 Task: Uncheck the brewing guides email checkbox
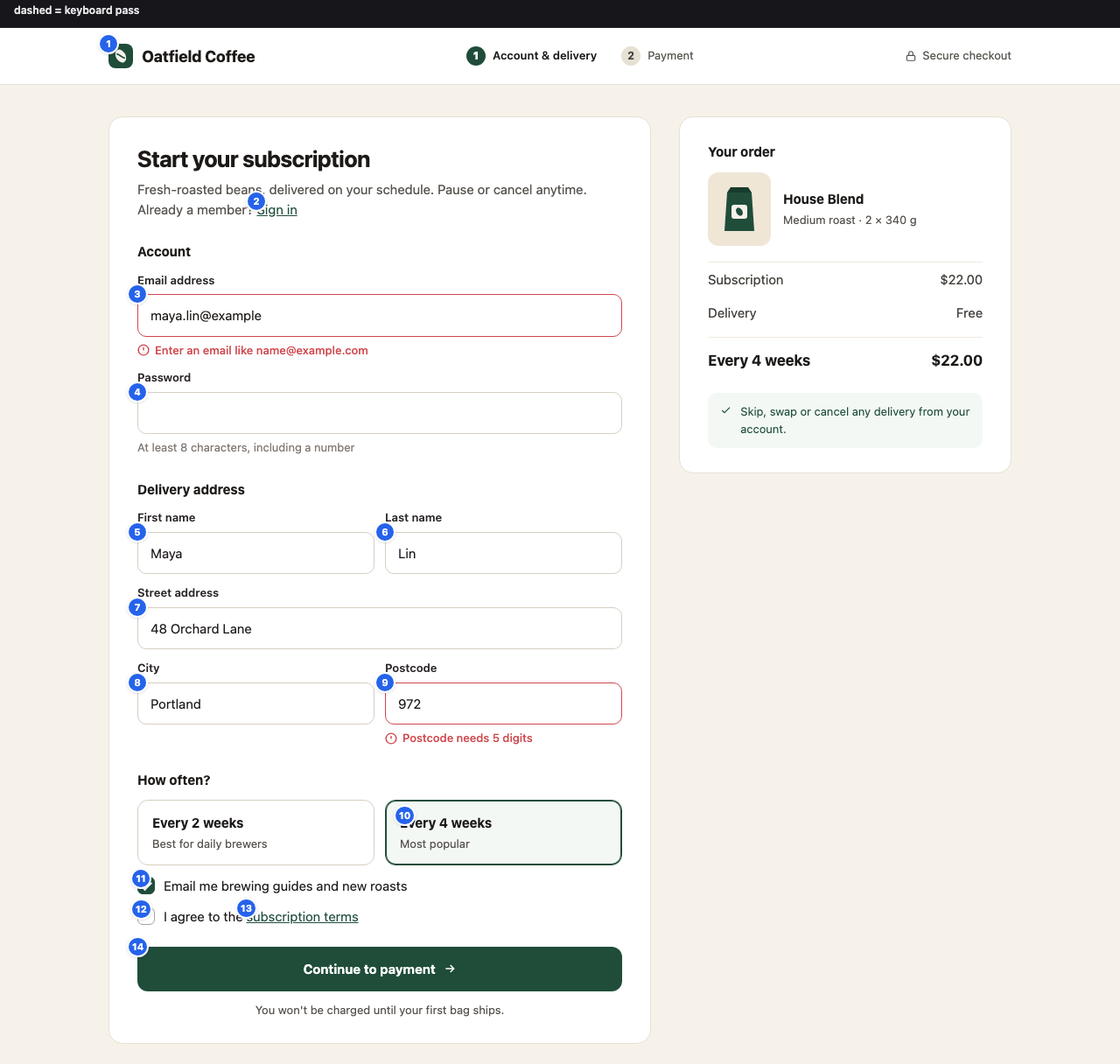(146, 886)
